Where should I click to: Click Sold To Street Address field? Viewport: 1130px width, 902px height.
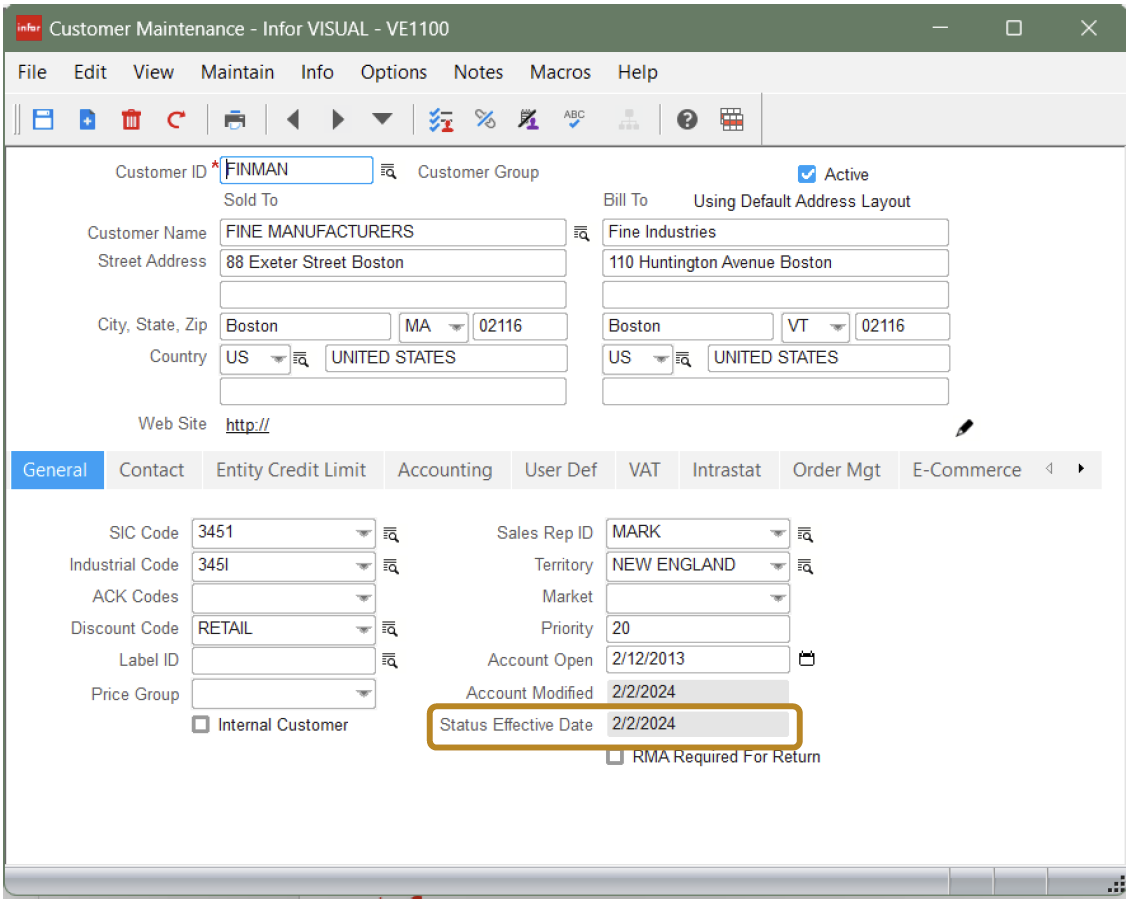pyautogui.click(x=393, y=263)
